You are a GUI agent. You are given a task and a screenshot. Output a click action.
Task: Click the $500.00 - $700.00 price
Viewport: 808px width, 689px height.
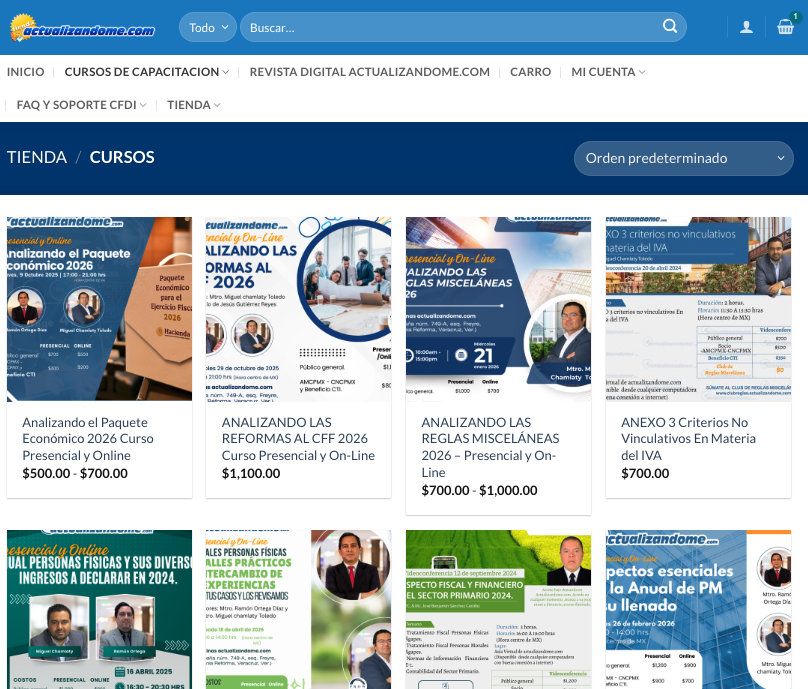[x=75, y=474]
